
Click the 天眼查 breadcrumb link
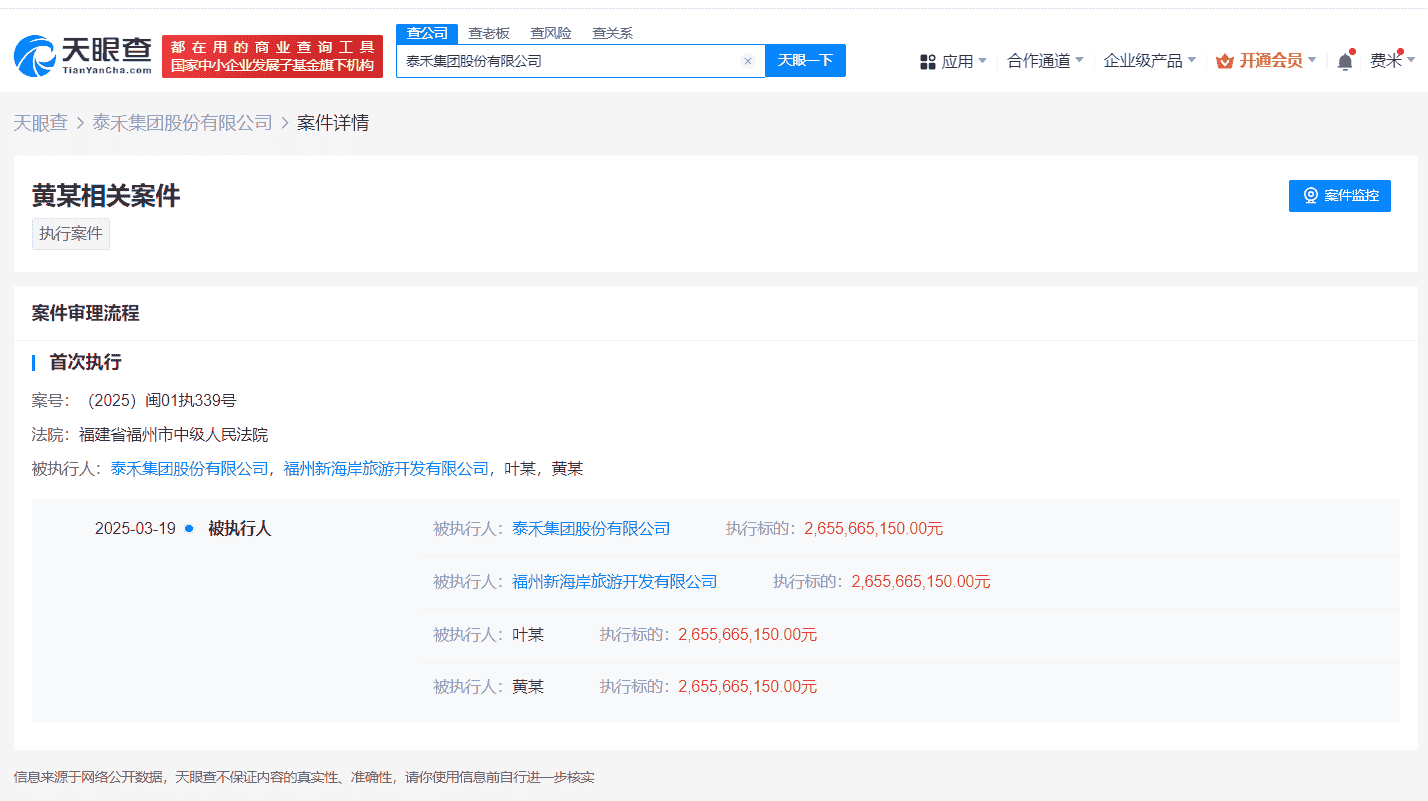40,122
